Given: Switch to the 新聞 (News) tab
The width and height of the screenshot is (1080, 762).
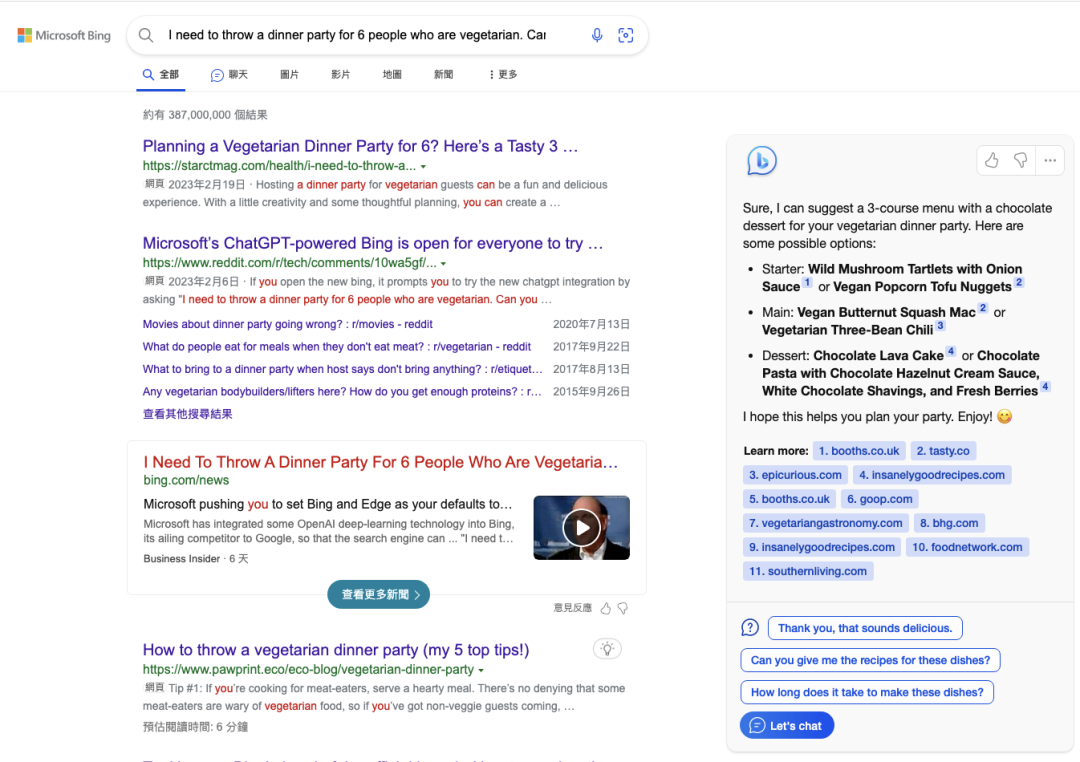Looking at the screenshot, I should (444, 74).
